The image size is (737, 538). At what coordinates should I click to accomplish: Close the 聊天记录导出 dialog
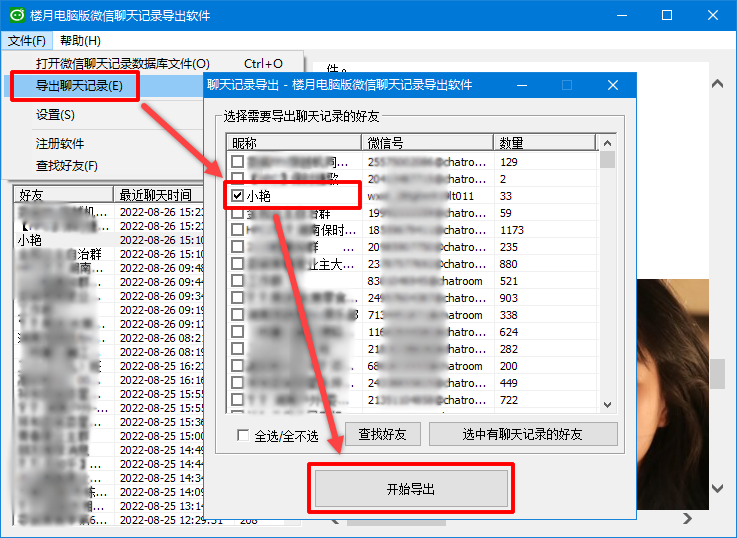612,85
